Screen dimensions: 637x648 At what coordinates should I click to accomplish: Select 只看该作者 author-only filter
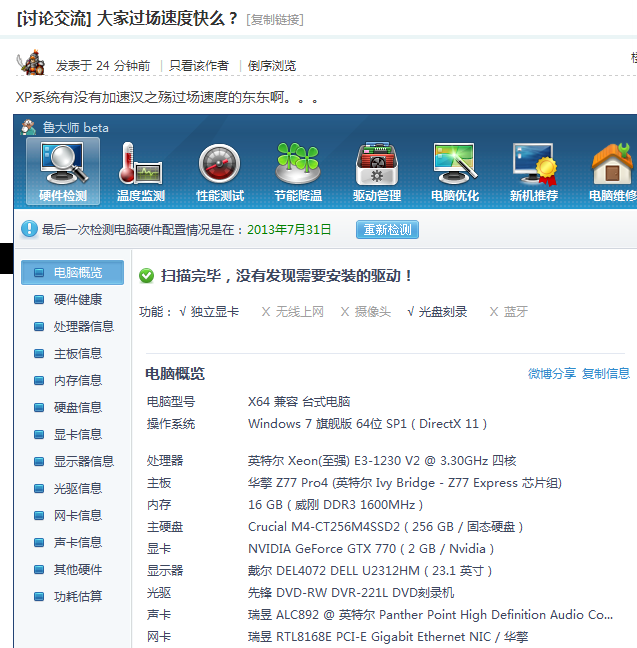(198, 66)
